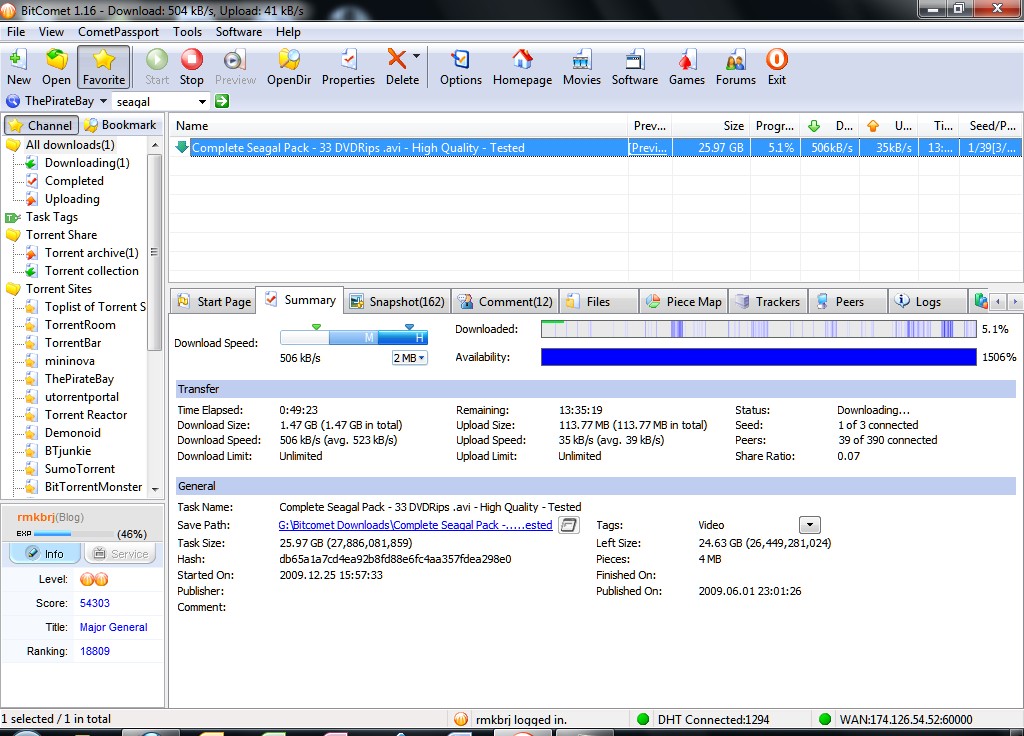Open the Options toolbar icon
The height and width of the screenshot is (736, 1024).
pos(460,67)
